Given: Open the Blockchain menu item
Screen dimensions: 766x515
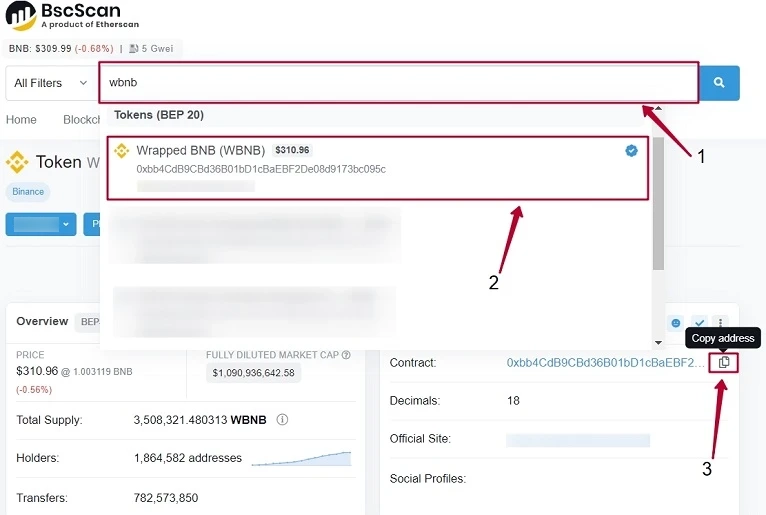Looking at the screenshot, I should tap(81, 120).
